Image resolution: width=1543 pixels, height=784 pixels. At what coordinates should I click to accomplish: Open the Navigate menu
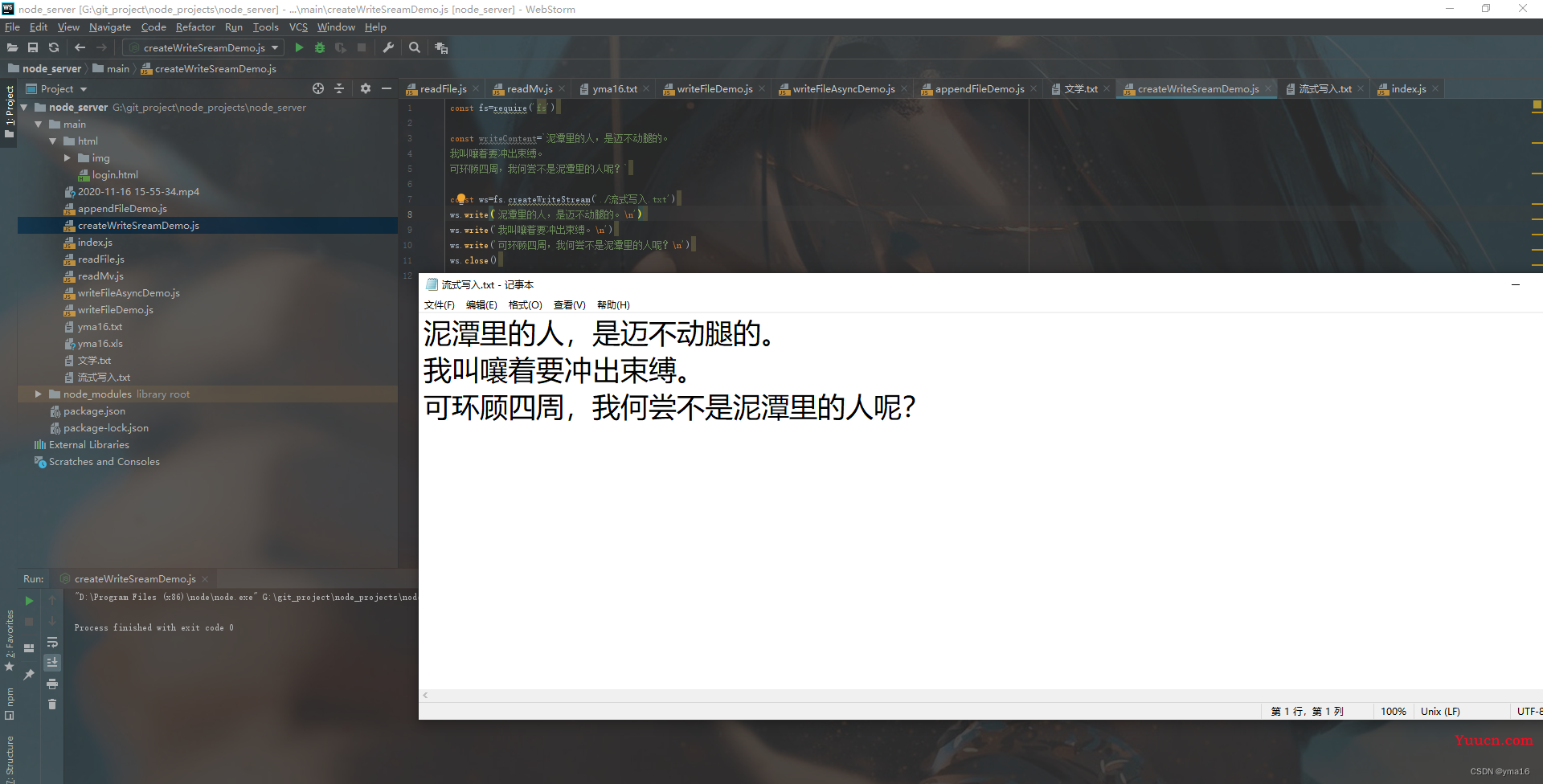click(x=109, y=27)
